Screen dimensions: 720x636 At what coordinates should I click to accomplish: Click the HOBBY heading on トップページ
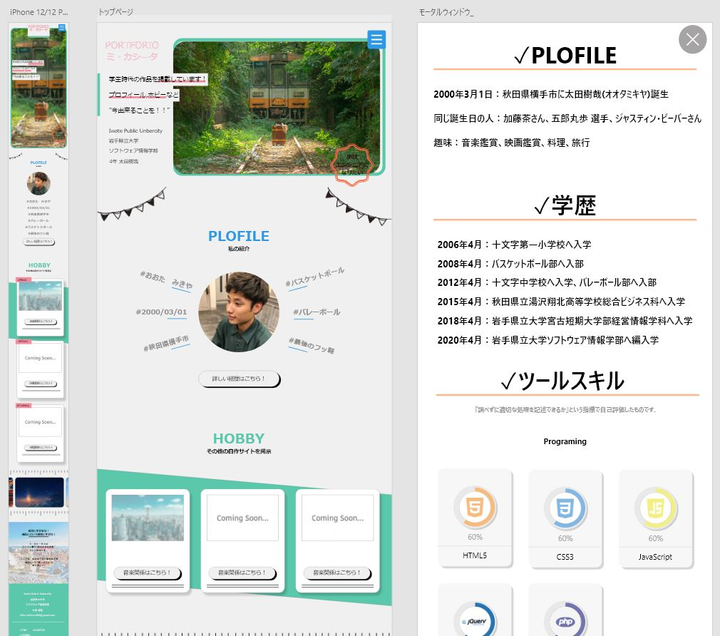(239, 439)
